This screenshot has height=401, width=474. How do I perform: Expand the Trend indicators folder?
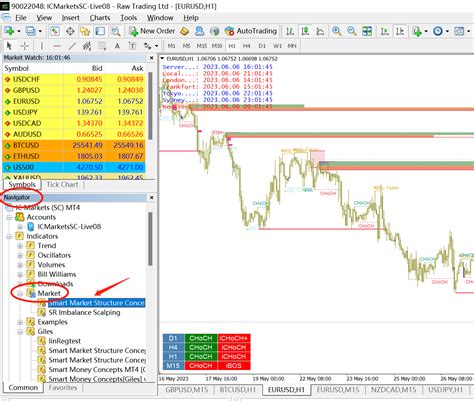coord(20,246)
